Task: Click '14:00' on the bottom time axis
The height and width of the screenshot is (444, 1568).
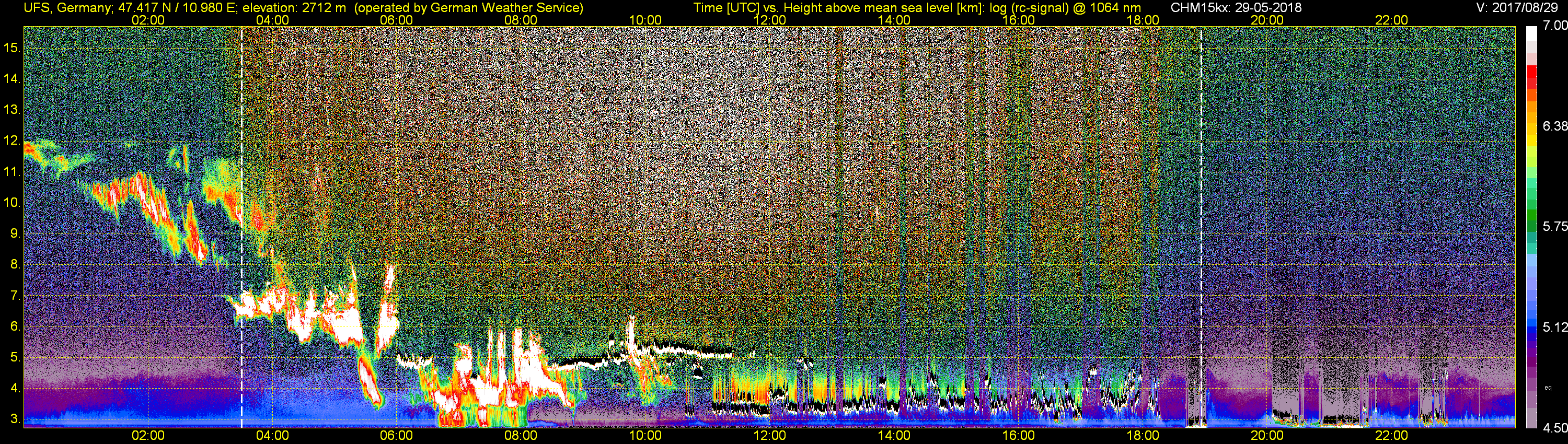Action: click(894, 436)
